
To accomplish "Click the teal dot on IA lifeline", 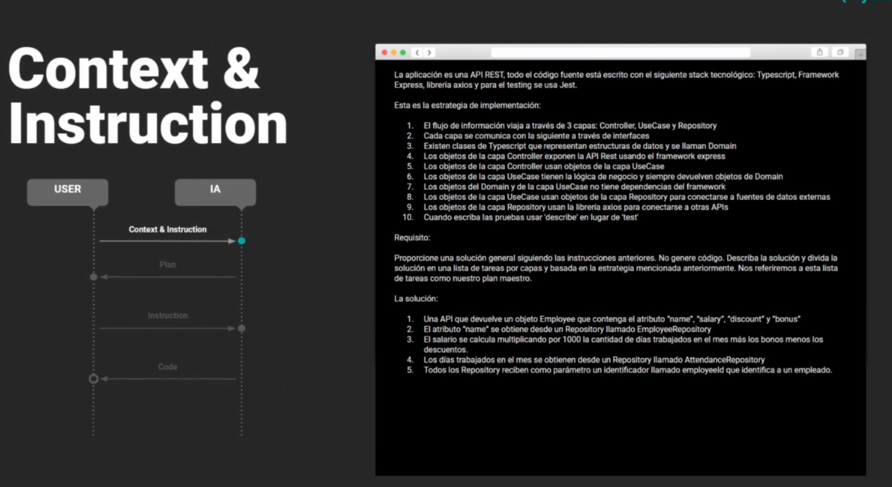I will point(241,241).
